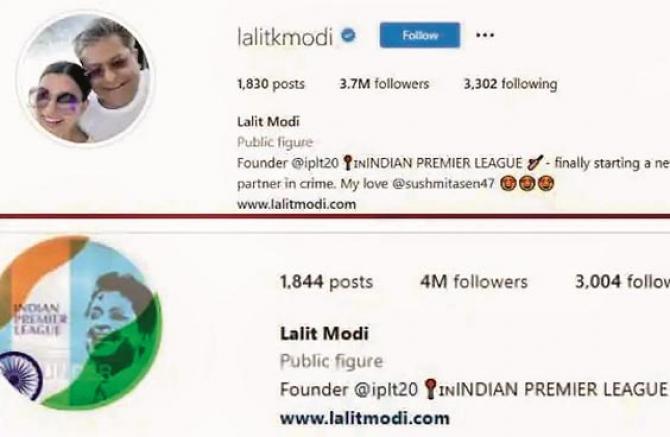
Task: View the 4M followers list
Action: (474, 282)
